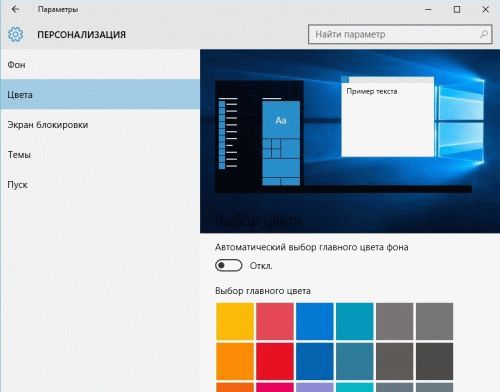500x392 pixels.
Task: Open the Экран блокировки section
Action: 100,124
